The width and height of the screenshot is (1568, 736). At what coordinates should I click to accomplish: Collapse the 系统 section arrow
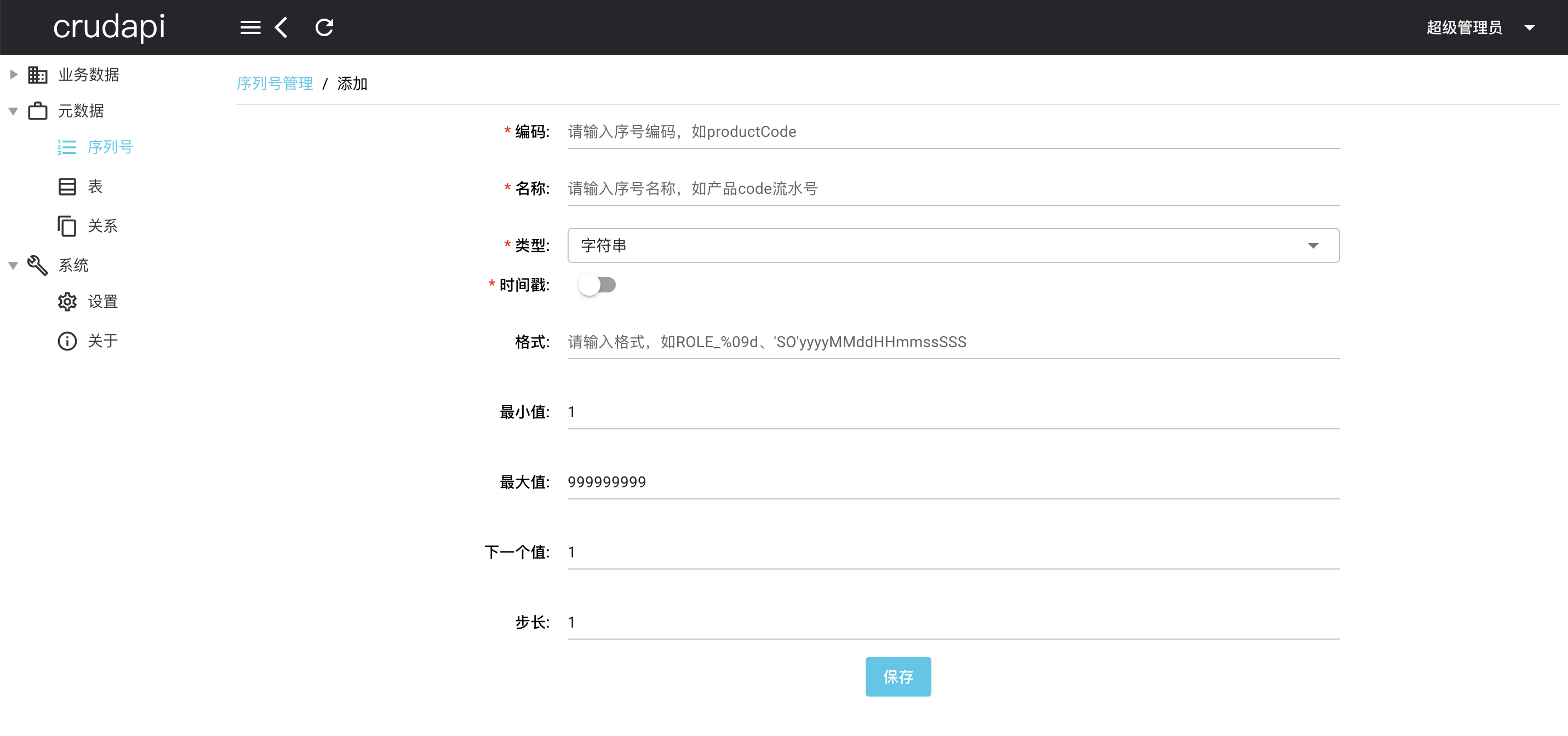click(x=13, y=266)
